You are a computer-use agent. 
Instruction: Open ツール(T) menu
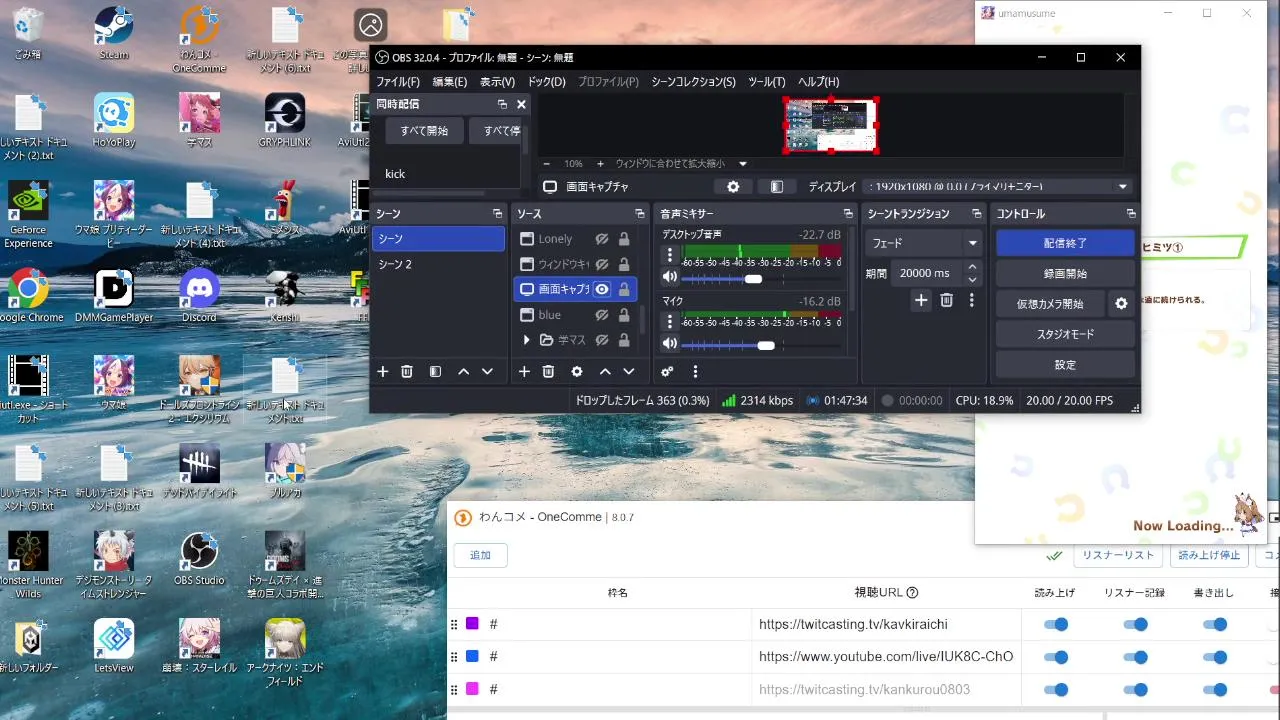[x=766, y=82]
